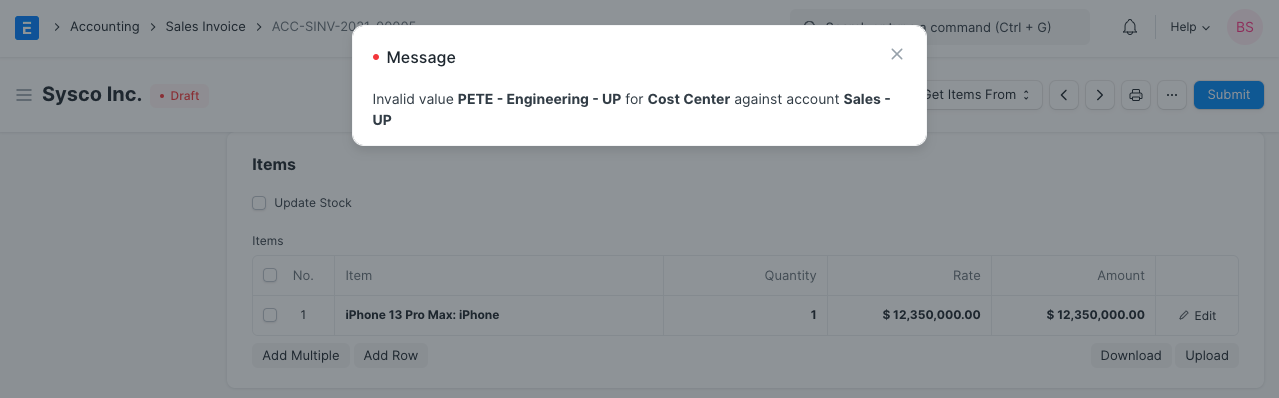Click the BS user avatar
The height and width of the screenshot is (398, 1279).
tap(1245, 27)
